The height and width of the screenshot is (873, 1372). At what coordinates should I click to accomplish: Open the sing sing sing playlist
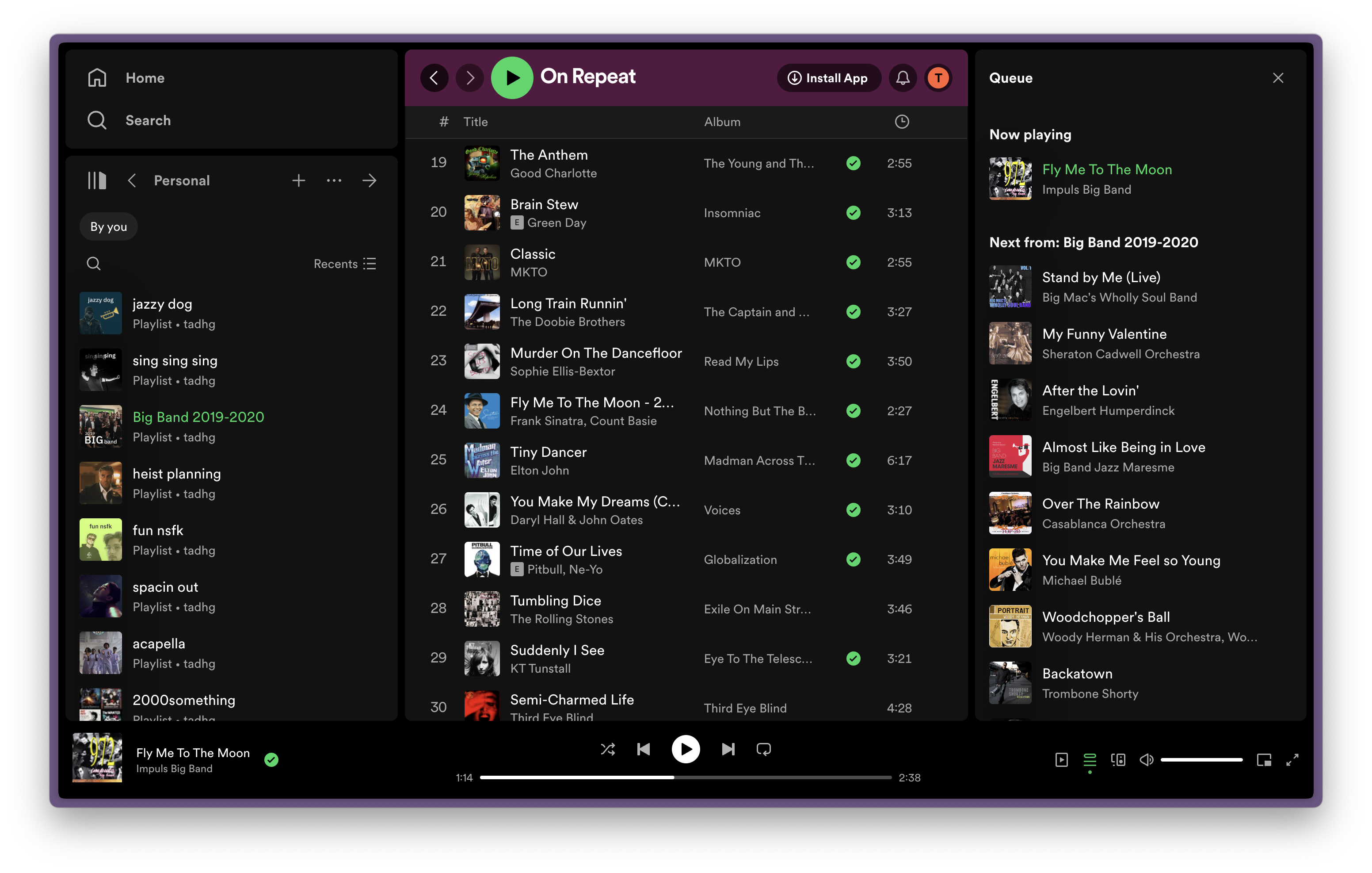[231, 370]
